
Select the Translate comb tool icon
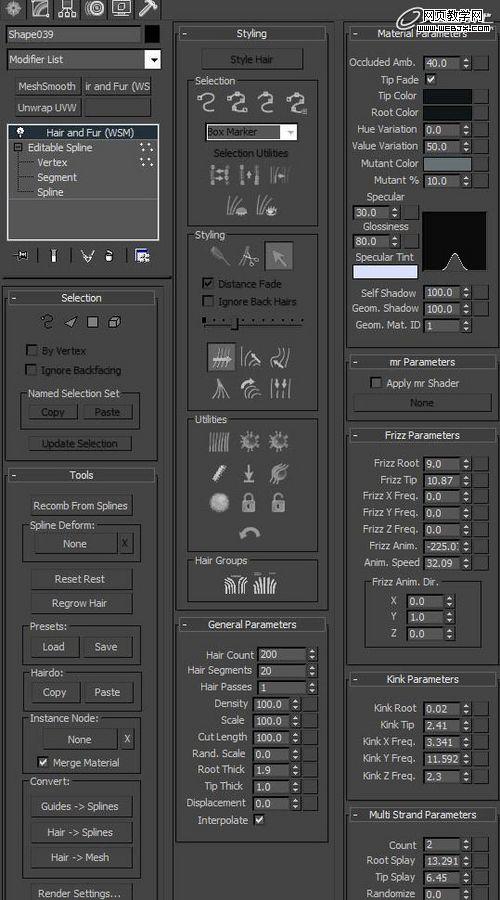(x=221, y=357)
